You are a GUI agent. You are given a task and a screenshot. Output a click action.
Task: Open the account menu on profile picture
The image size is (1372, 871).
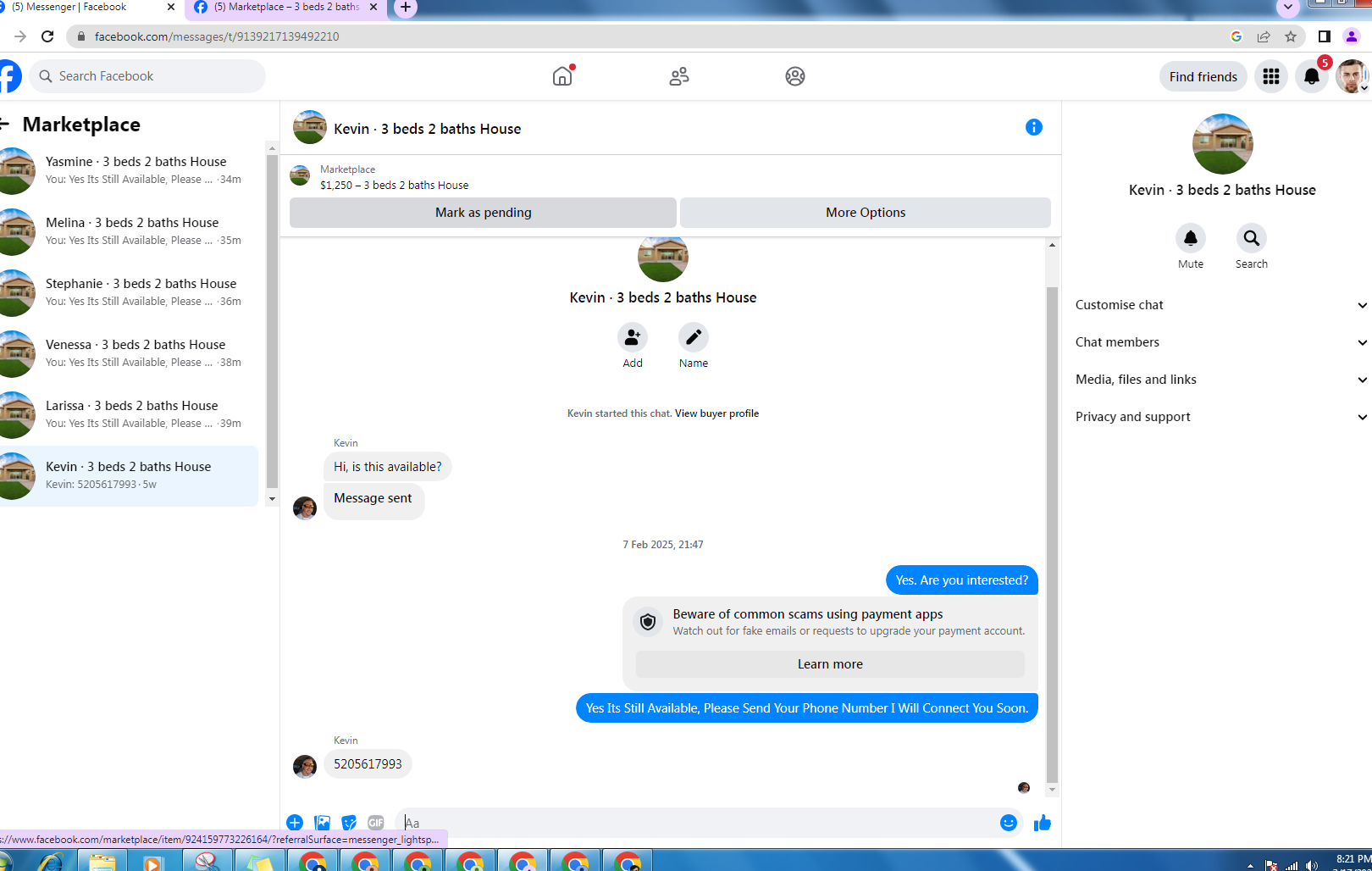(x=1353, y=76)
